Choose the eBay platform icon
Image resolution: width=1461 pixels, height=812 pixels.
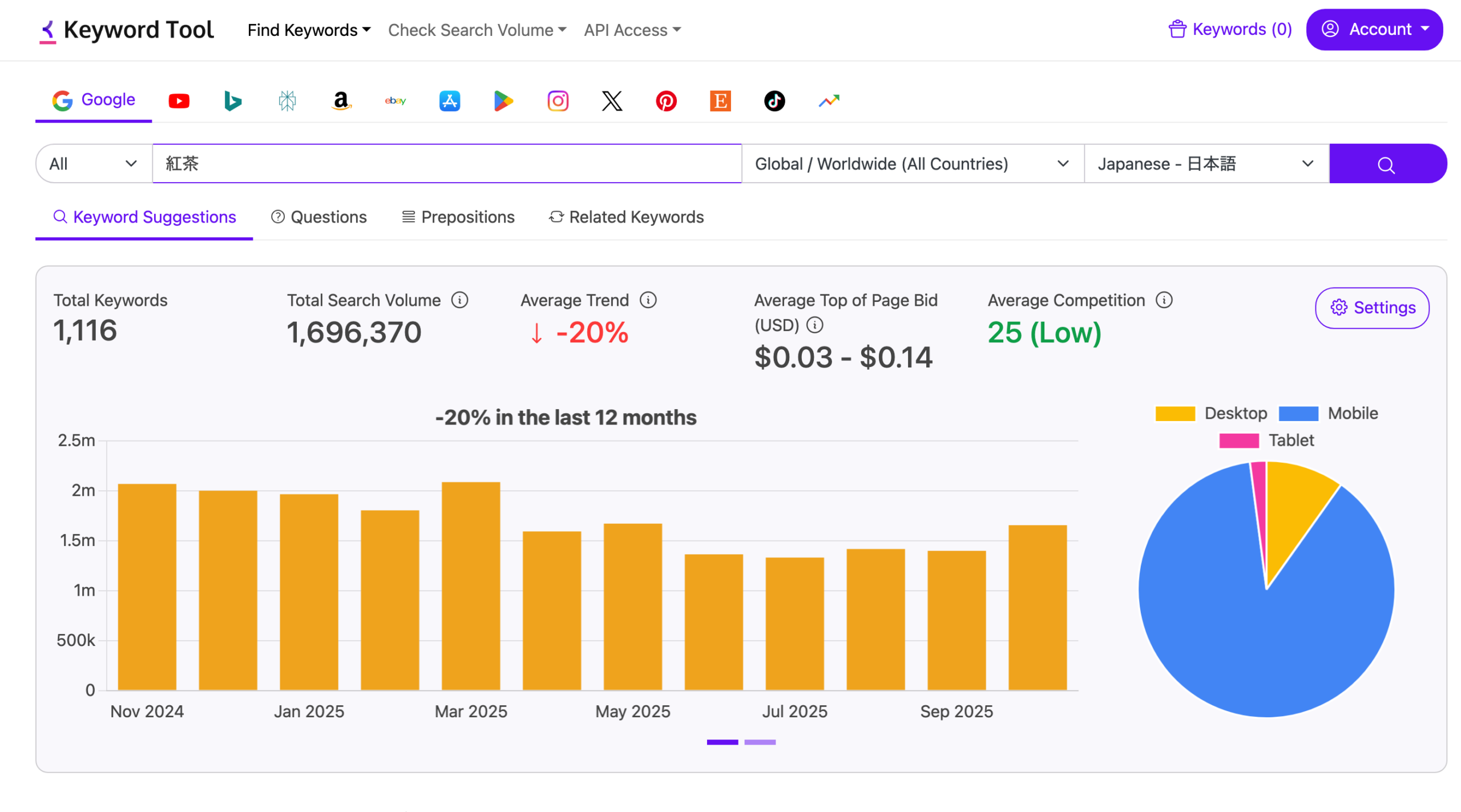point(395,101)
